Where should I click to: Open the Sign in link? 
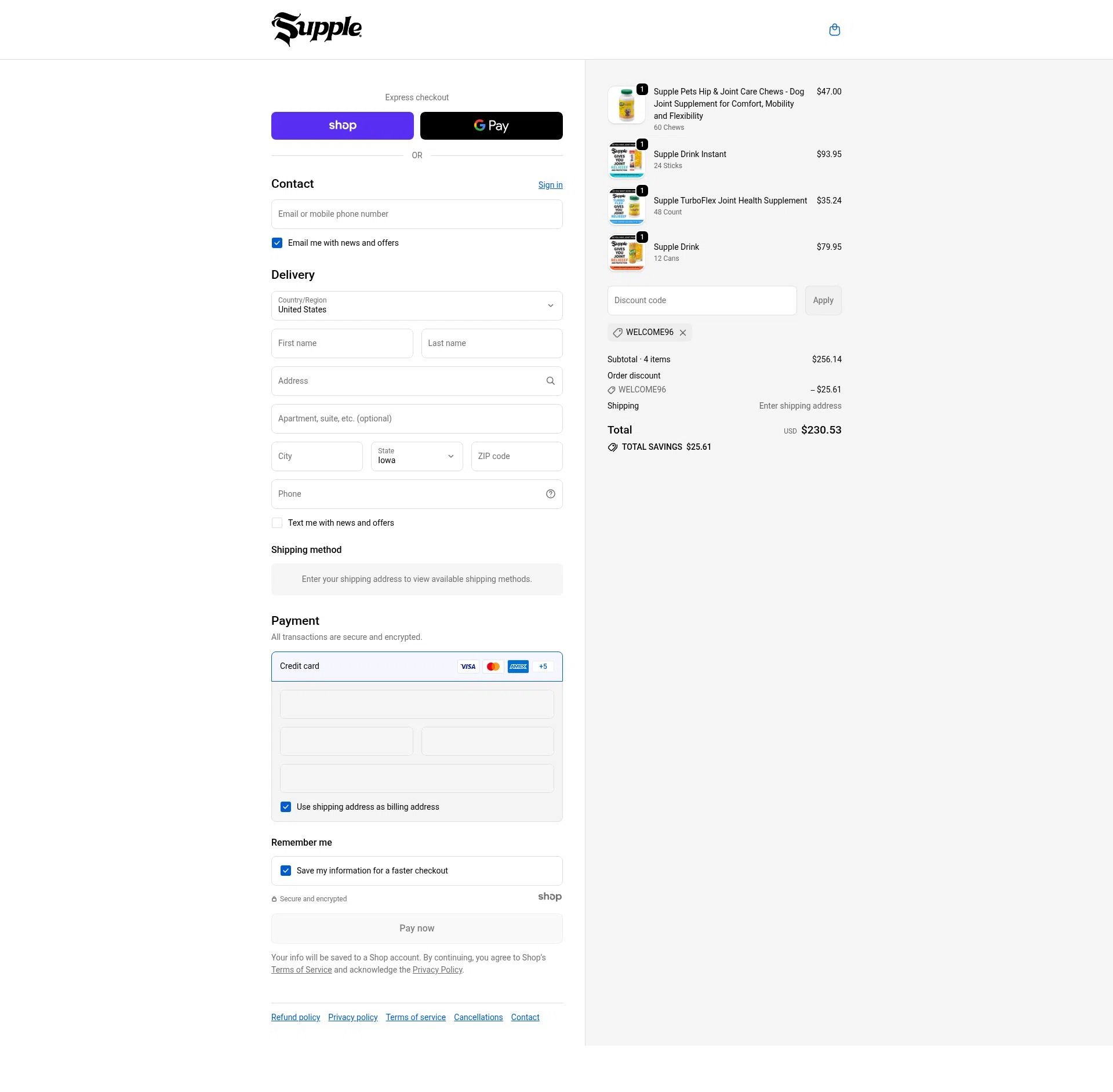click(x=550, y=184)
